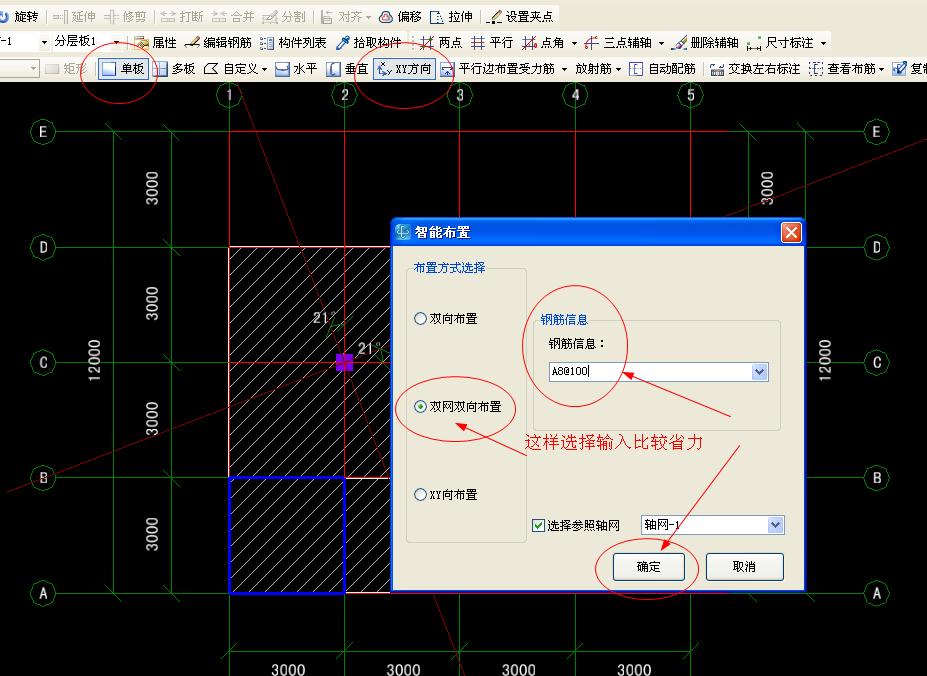The height and width of the screenshot is (676, 927).
Task: Activate 拾取构件 pick component
Action: (368, 43)
